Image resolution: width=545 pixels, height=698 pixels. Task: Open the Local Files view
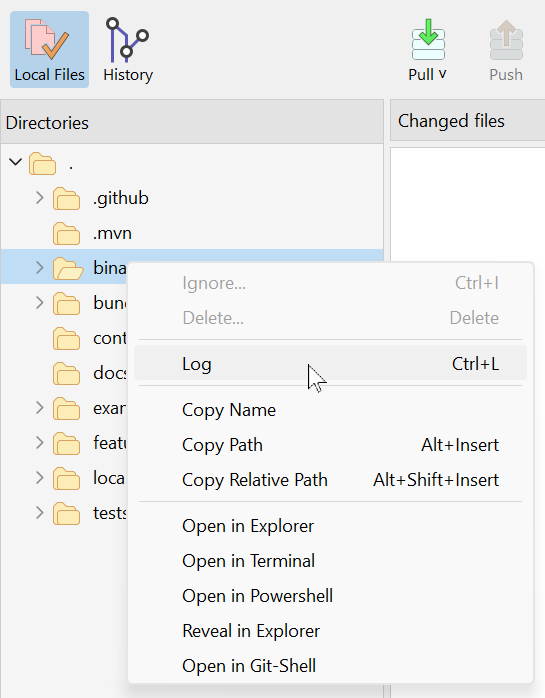[x=49, y=49]
